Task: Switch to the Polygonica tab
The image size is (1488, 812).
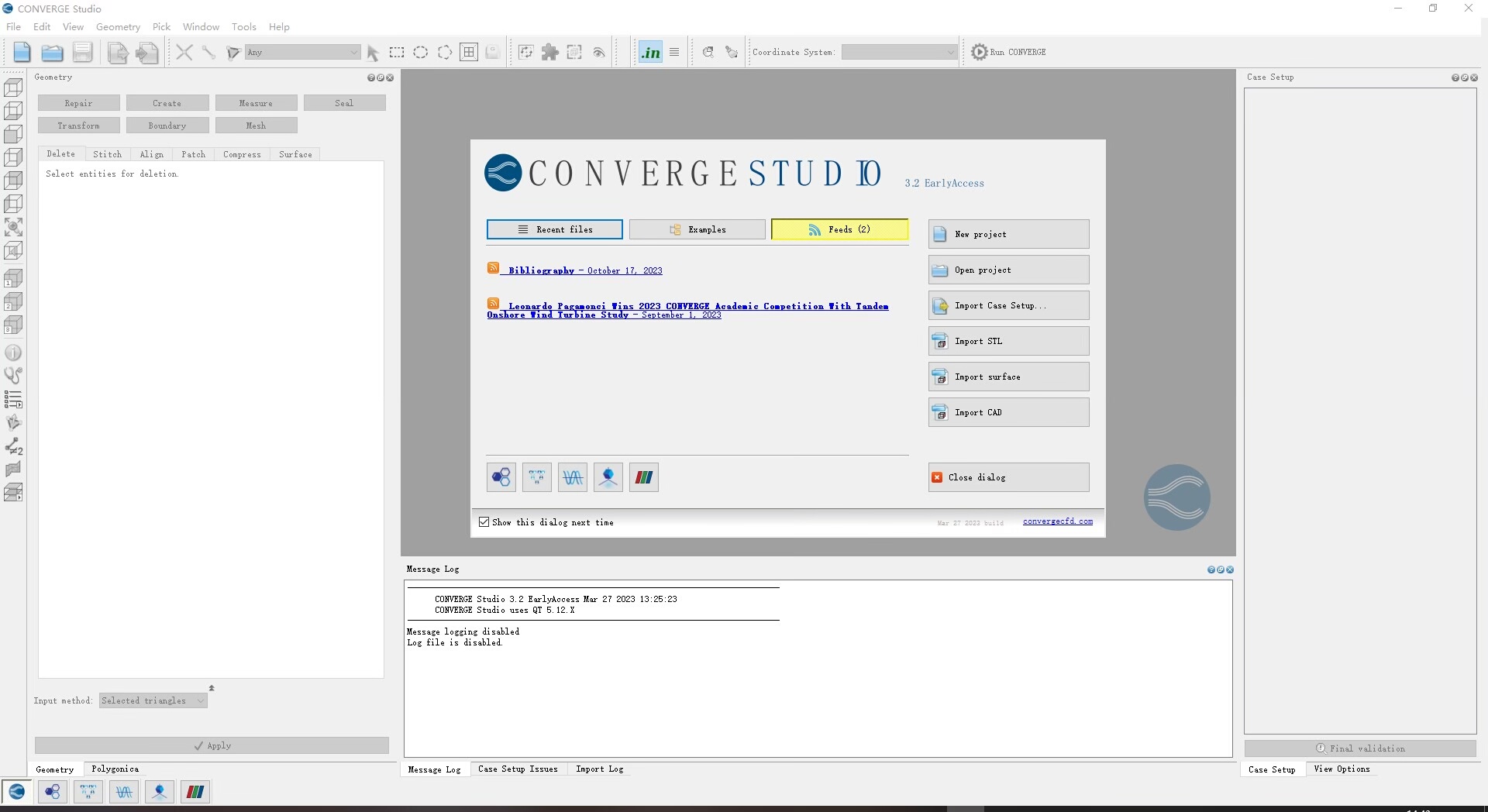Action: coord(115,769)
